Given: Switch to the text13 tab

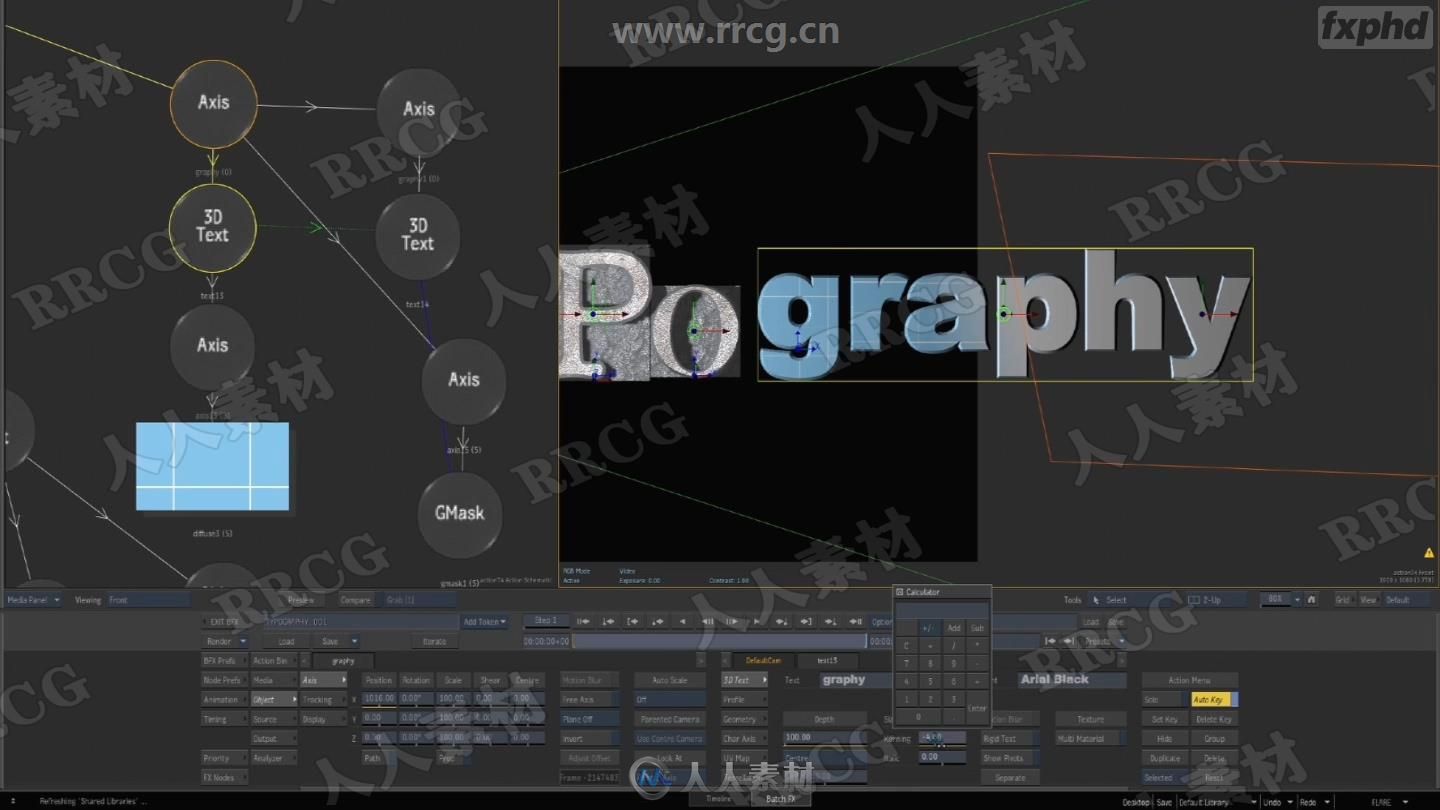Looking at the screenshot, I should point(827,660).
